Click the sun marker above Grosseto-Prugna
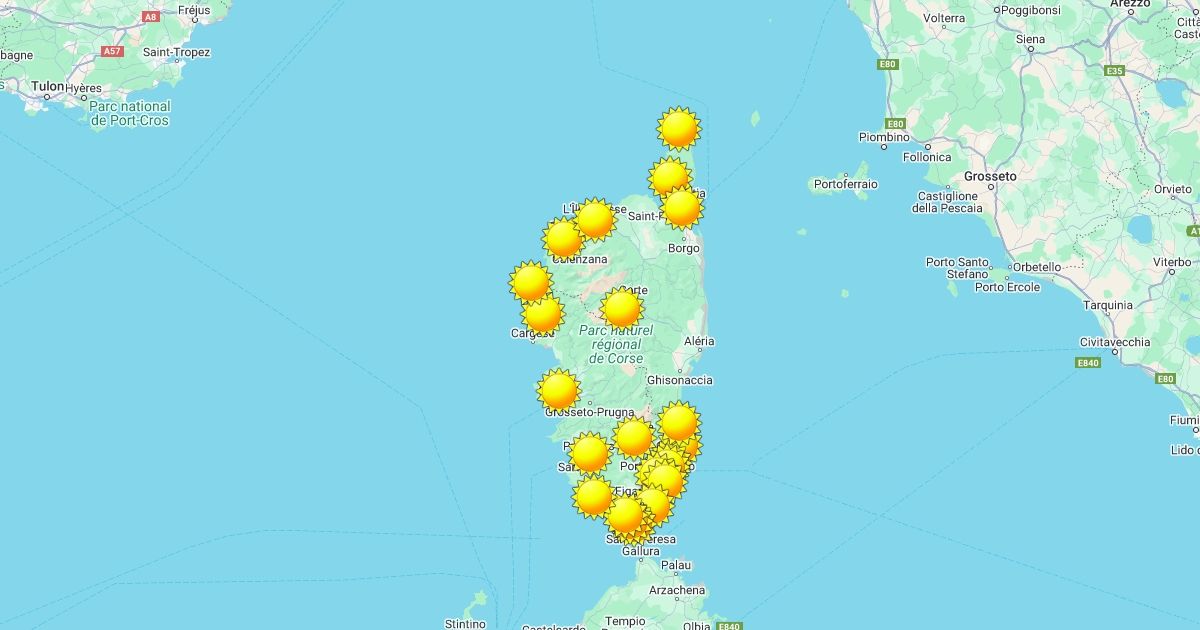The width and height of the screenshot is (1200, 630). coord(559,390)
